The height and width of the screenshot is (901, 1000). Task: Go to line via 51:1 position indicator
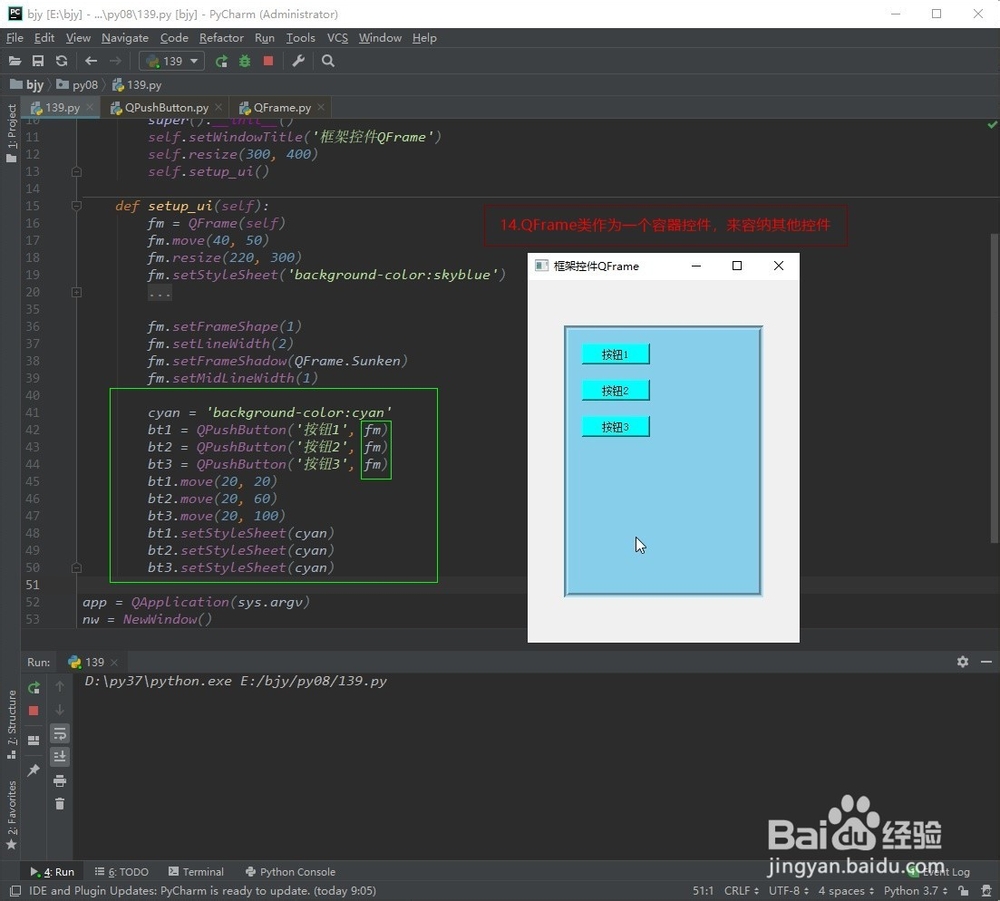point(703,891)
